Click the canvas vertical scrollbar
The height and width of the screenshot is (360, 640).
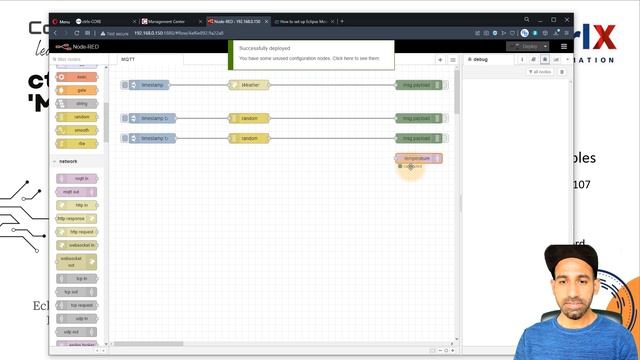pos(457,92)
